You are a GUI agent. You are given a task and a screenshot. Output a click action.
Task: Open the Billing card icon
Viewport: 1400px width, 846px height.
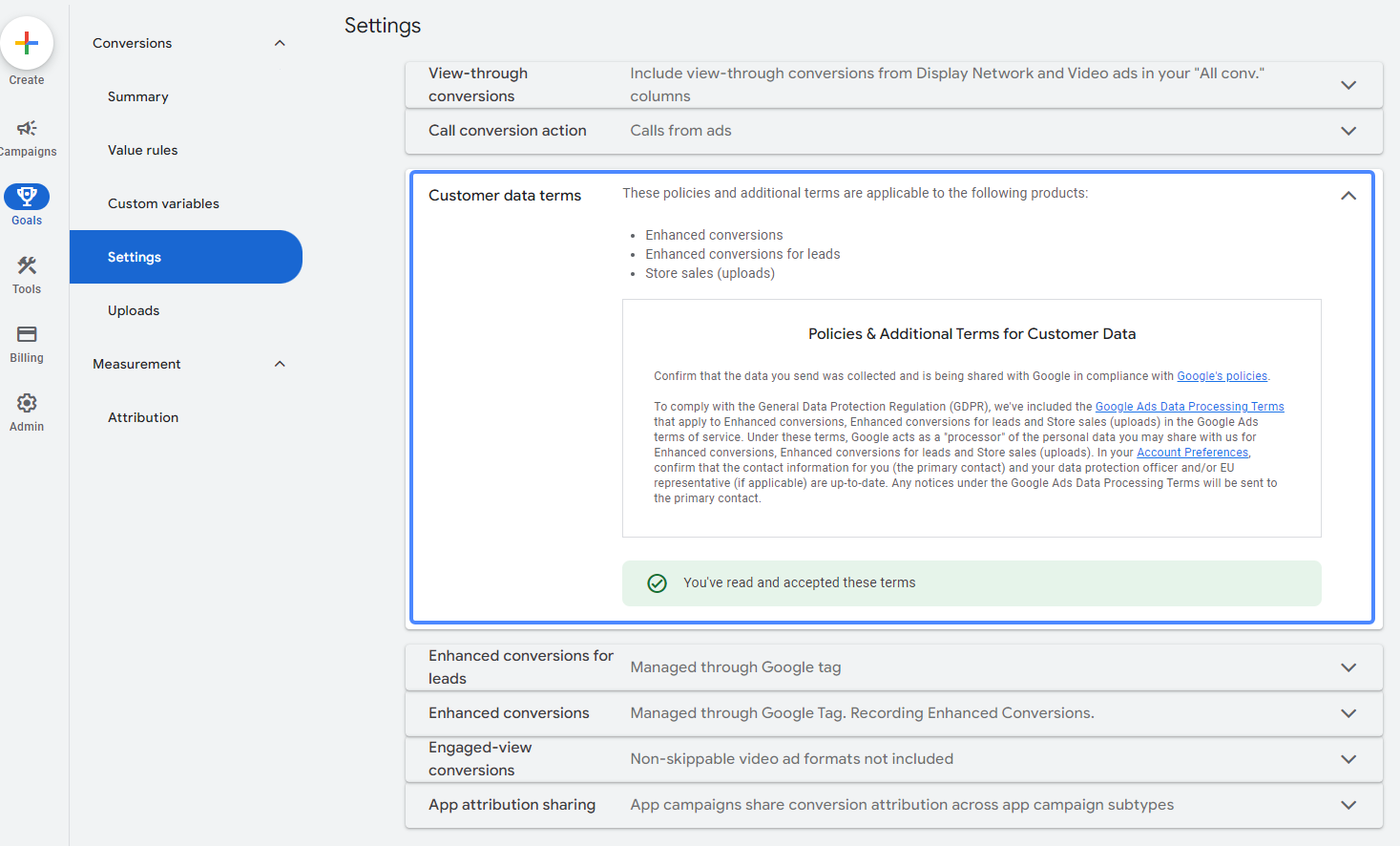click(x=27, y=334)
